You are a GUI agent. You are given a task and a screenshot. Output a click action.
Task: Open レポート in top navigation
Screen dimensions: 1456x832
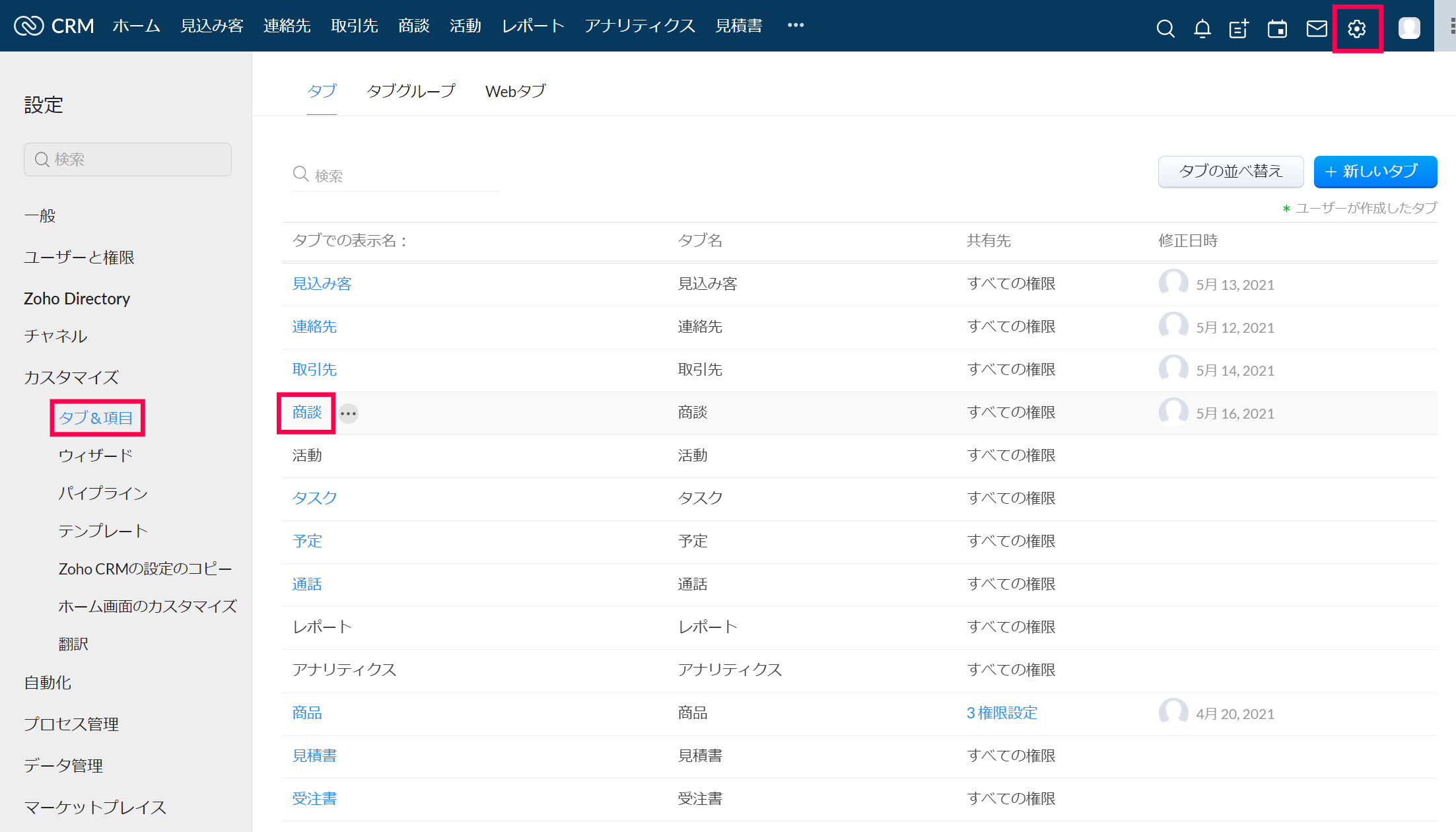pyautogui.click(x=533, y=26)
